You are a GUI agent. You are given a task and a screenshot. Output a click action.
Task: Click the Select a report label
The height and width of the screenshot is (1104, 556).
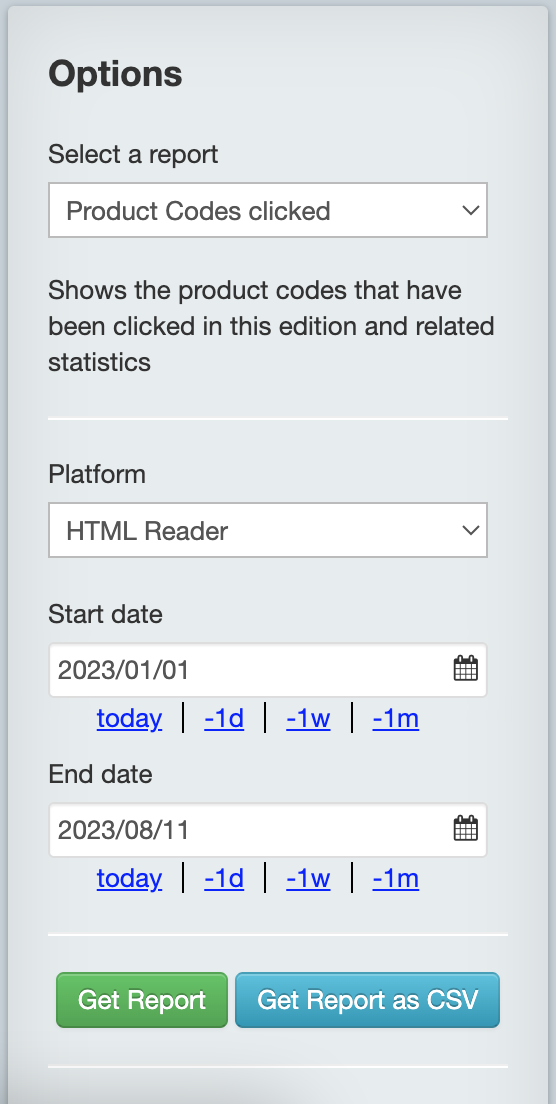(133, 153)
